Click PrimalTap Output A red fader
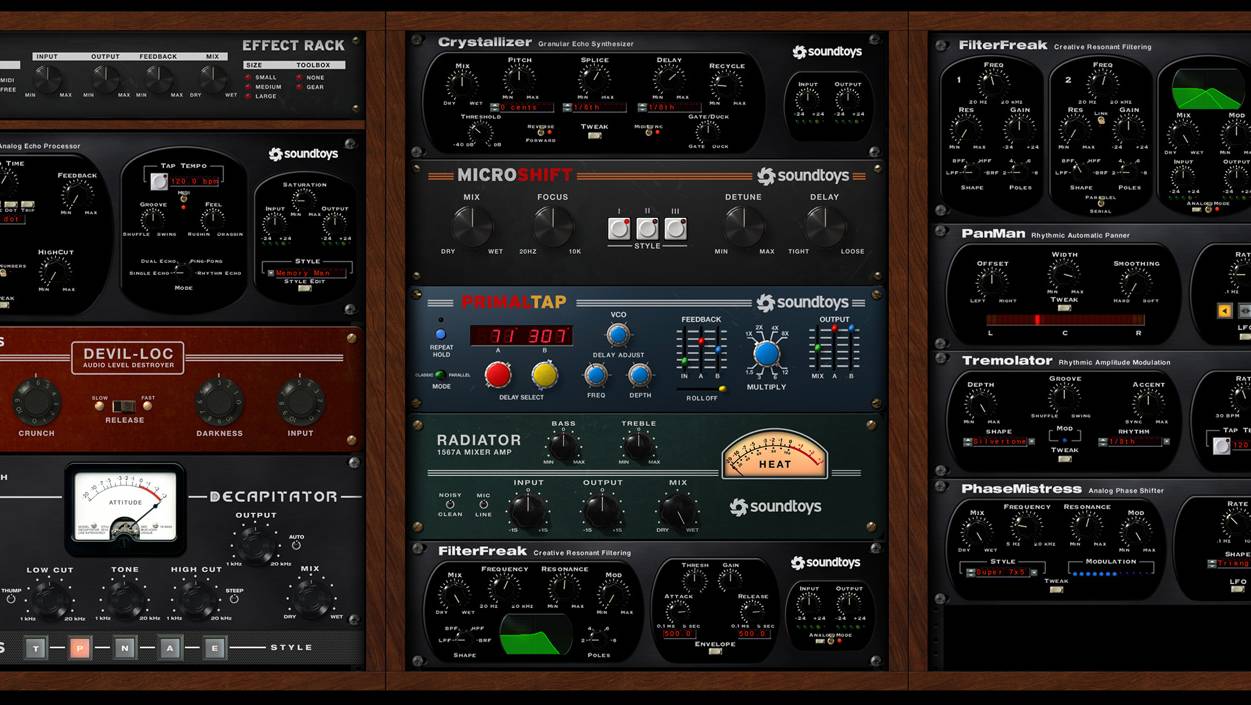The image size is (1251, 705). coord(834,329)
